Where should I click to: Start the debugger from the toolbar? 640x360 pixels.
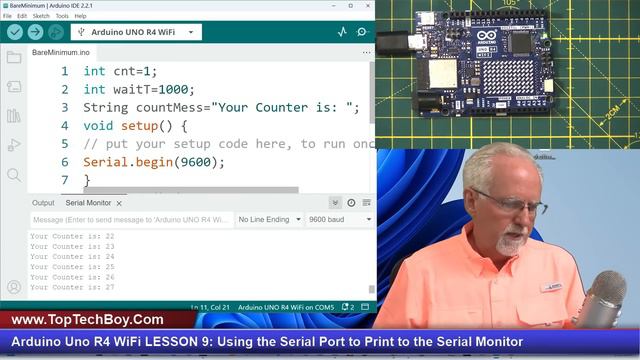[x=56, y=32]
